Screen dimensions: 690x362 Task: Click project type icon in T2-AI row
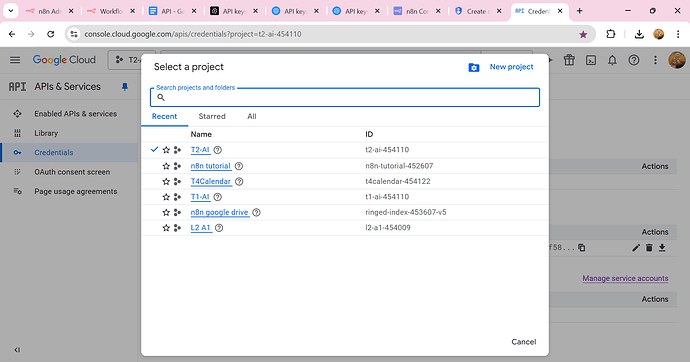pos(177,150)
